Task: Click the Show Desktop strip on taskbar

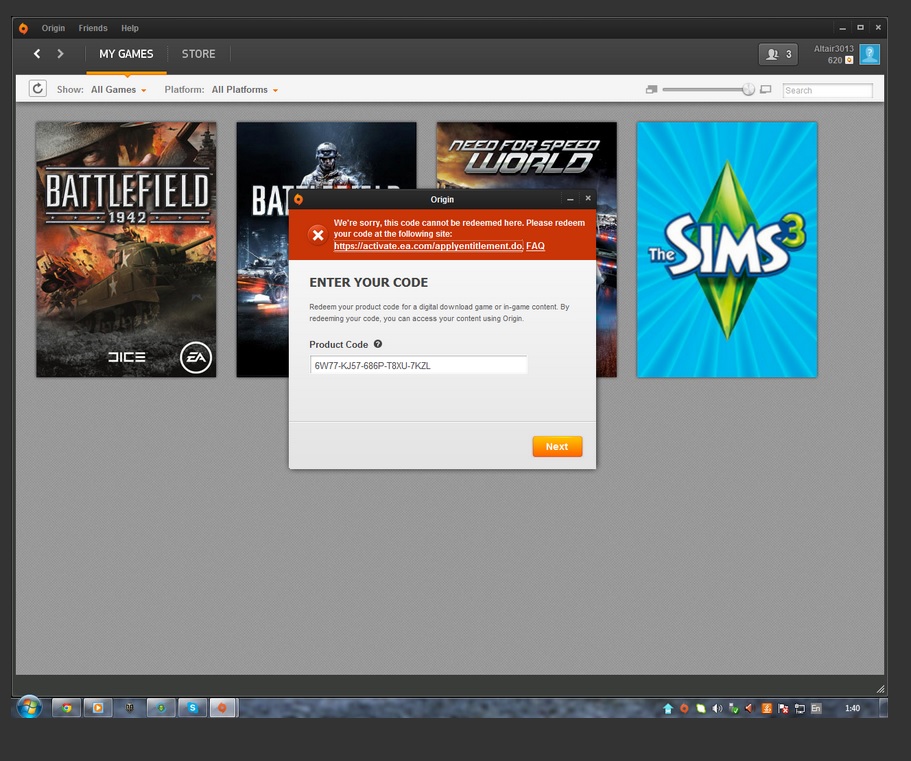Action: click(x=884, y=708)
